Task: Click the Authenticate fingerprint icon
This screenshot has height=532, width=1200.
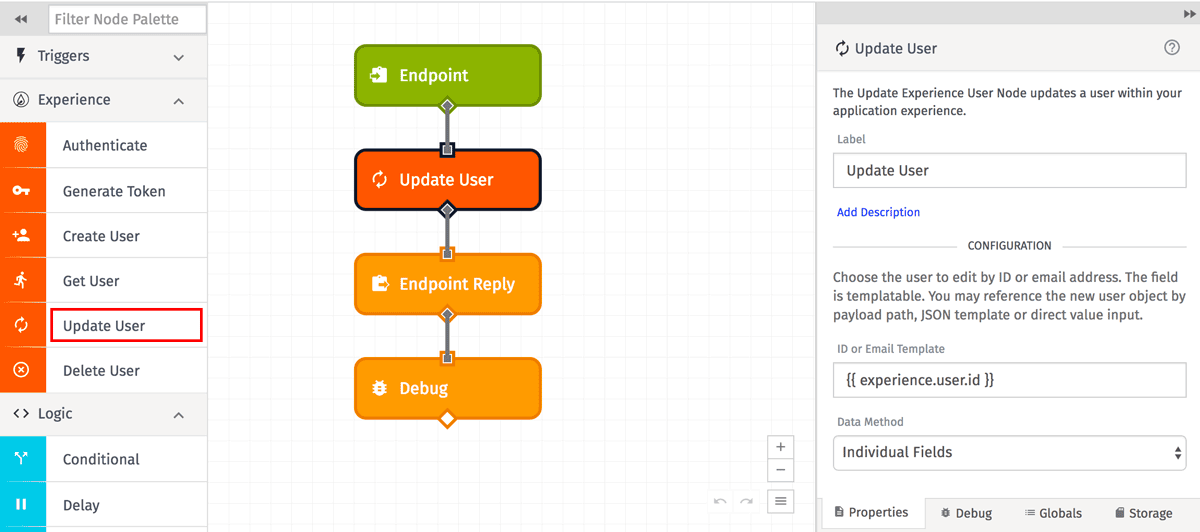Action: click(x=22, y=145)
